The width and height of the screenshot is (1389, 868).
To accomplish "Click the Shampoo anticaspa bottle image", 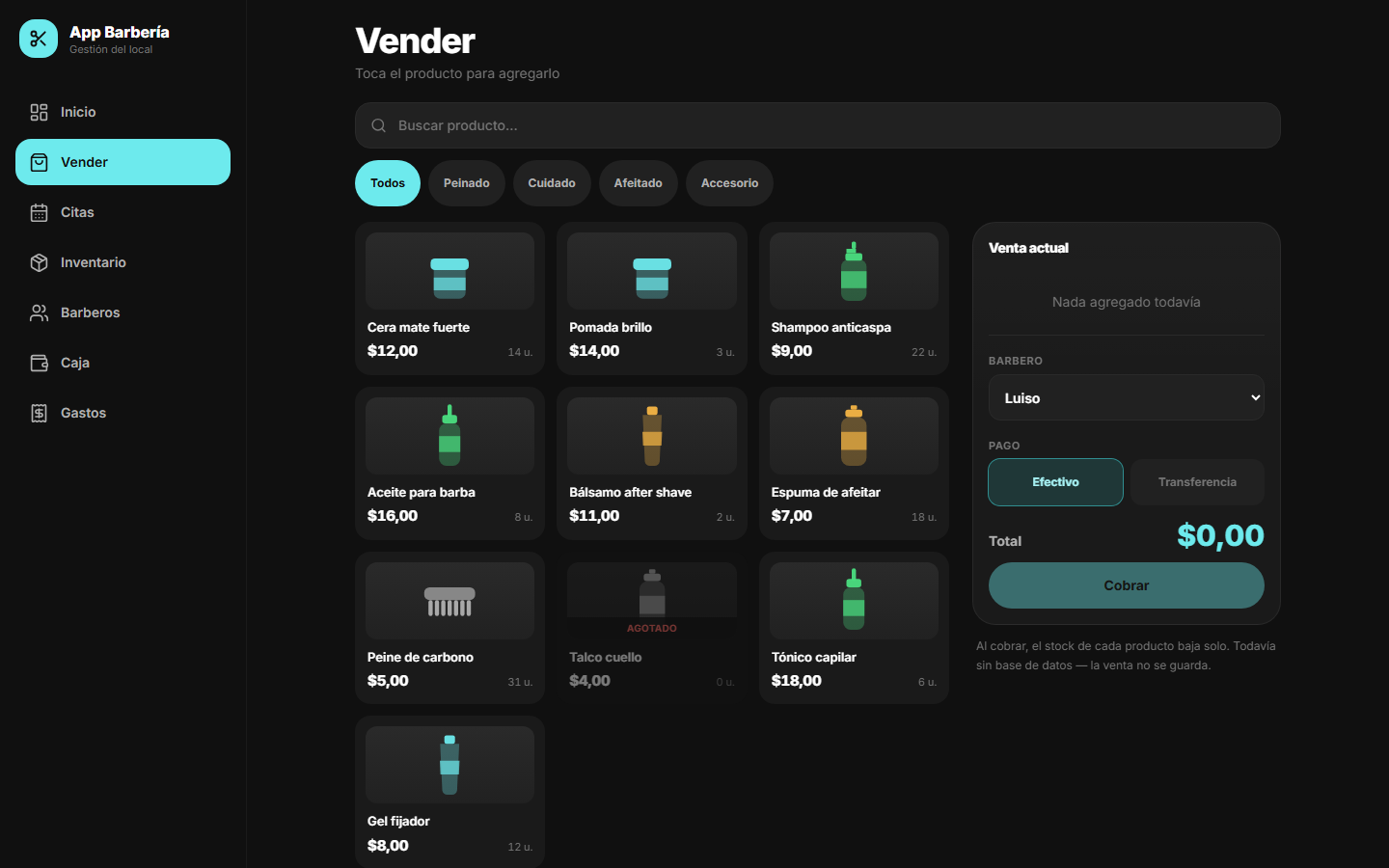I will pos(854,271).
